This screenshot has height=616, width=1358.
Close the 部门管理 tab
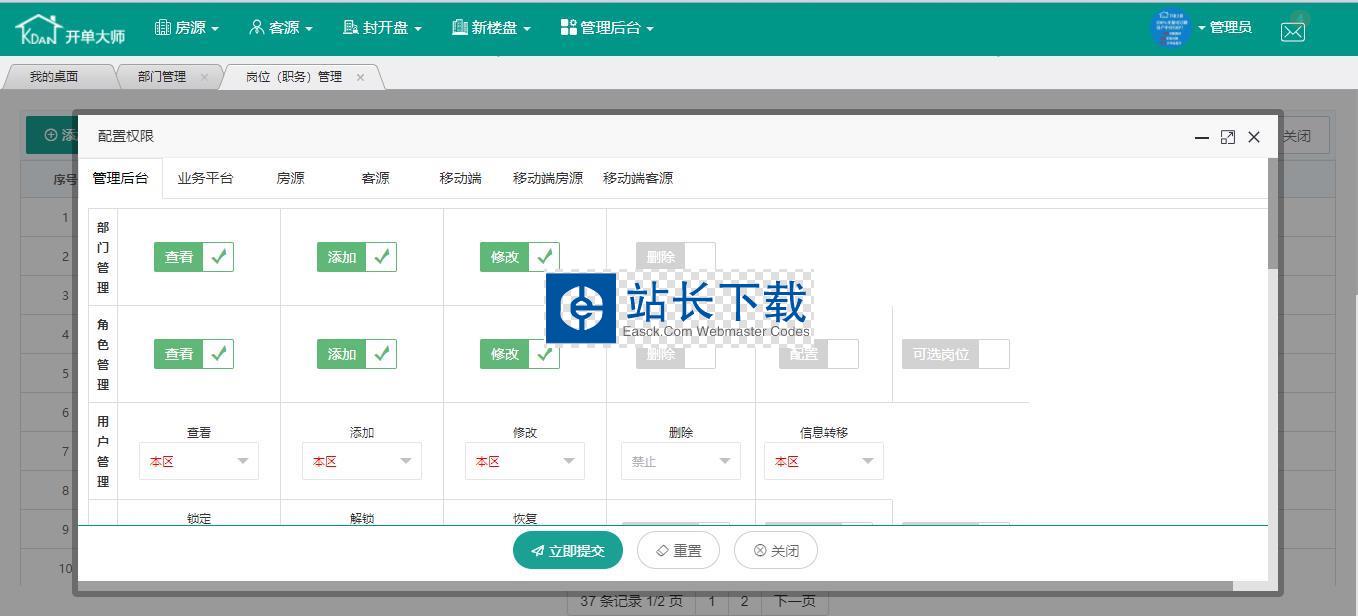[204, 77]
